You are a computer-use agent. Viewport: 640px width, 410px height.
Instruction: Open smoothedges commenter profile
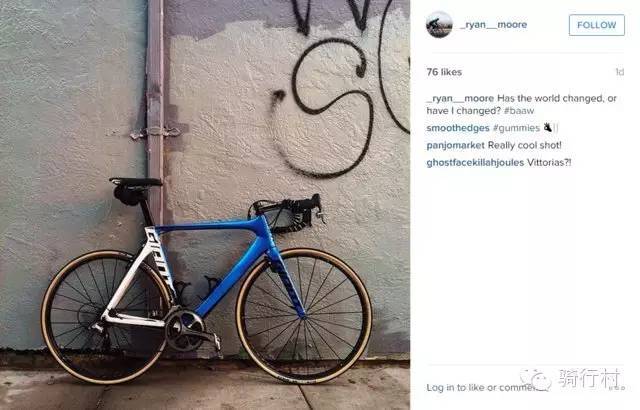coord(458,128)
